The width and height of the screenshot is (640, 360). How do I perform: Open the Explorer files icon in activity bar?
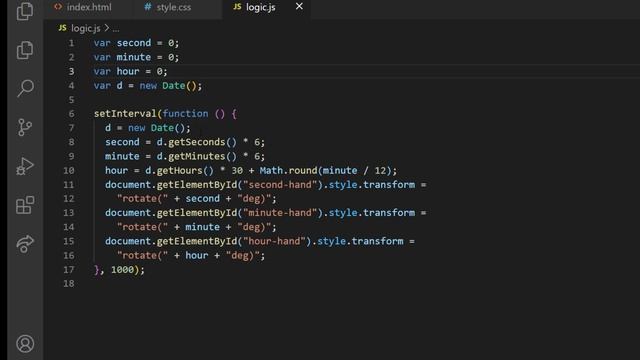25,50
